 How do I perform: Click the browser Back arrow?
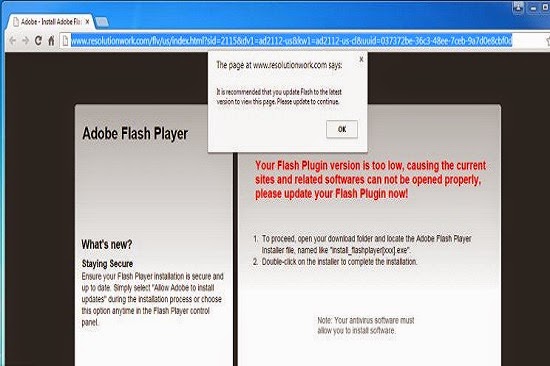[x=12, y=41]
